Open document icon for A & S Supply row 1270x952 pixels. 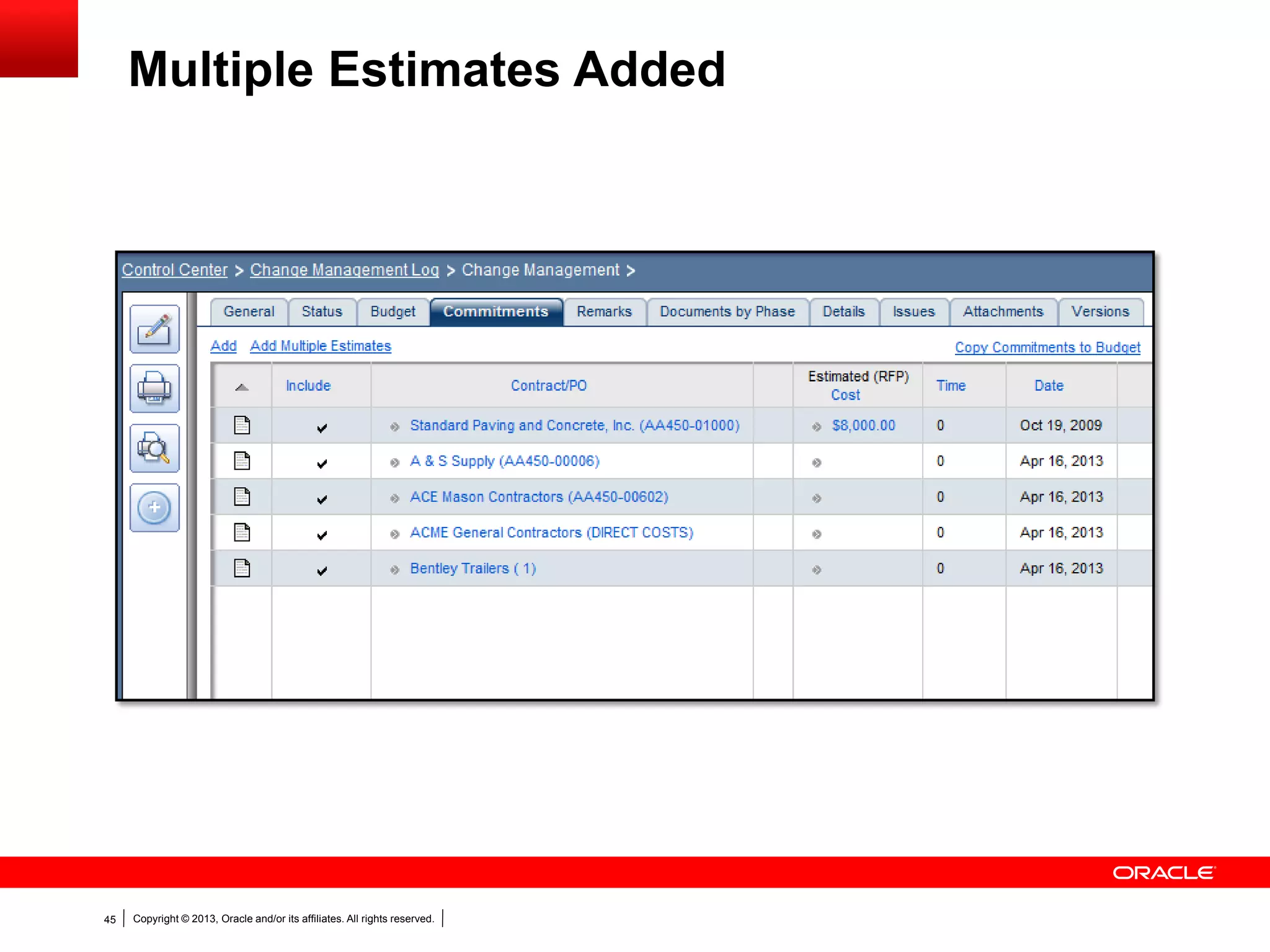click(x=242, y=461)
